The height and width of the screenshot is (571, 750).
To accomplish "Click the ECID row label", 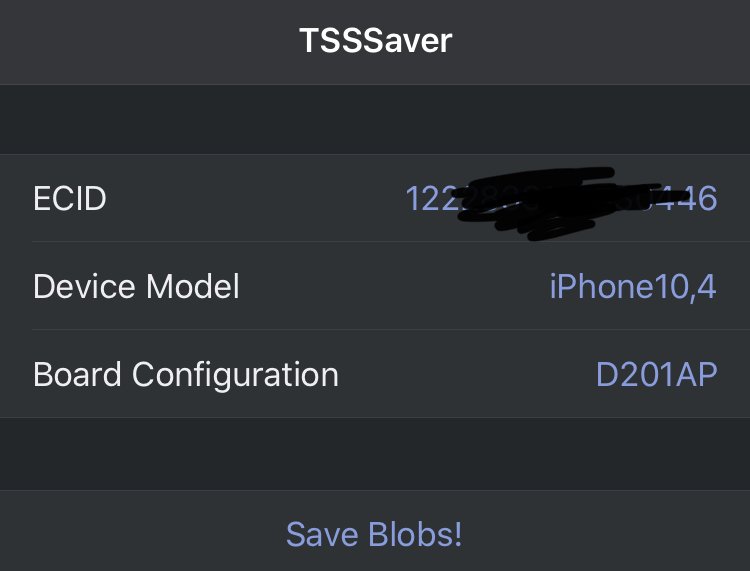I will 70,199.
